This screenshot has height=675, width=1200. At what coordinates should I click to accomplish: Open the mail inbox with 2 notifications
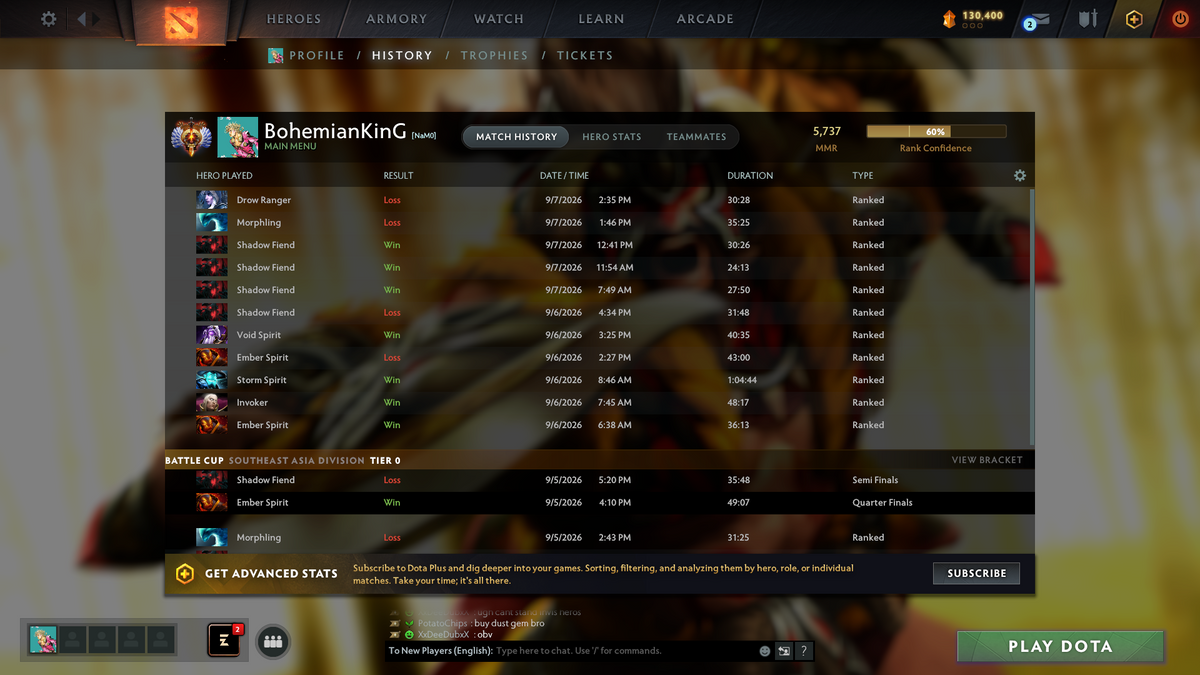coord(1037,20)
